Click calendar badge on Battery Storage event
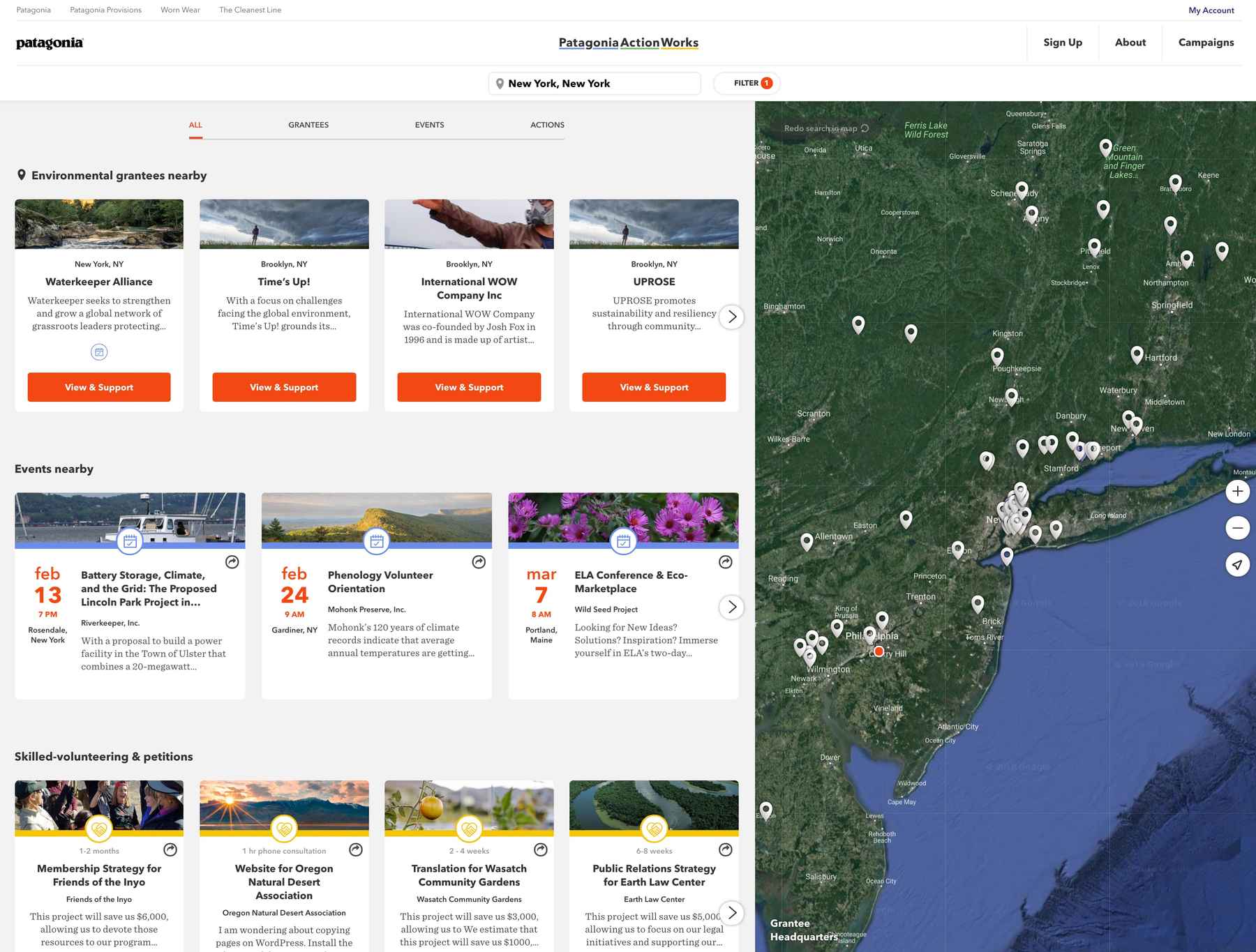The width and height of the screenshot is (1256, 952). 130,541
